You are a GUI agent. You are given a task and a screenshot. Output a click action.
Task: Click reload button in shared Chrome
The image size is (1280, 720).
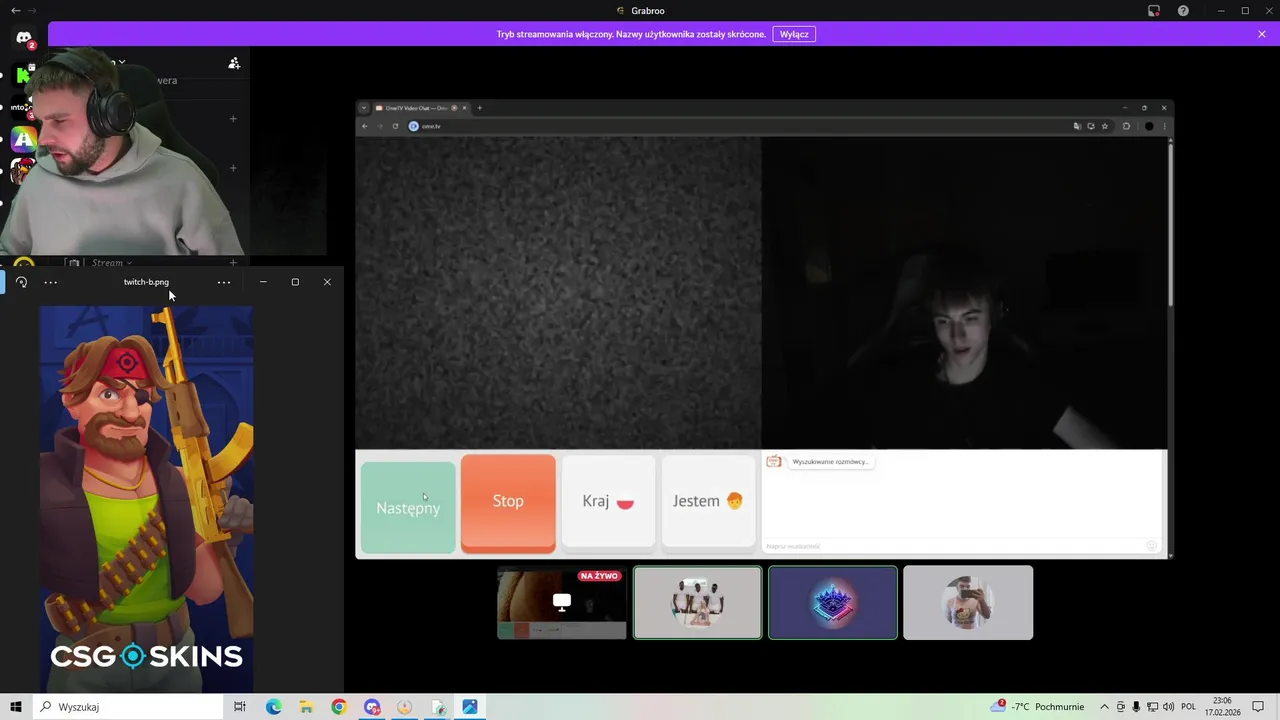tap(395, 126)
